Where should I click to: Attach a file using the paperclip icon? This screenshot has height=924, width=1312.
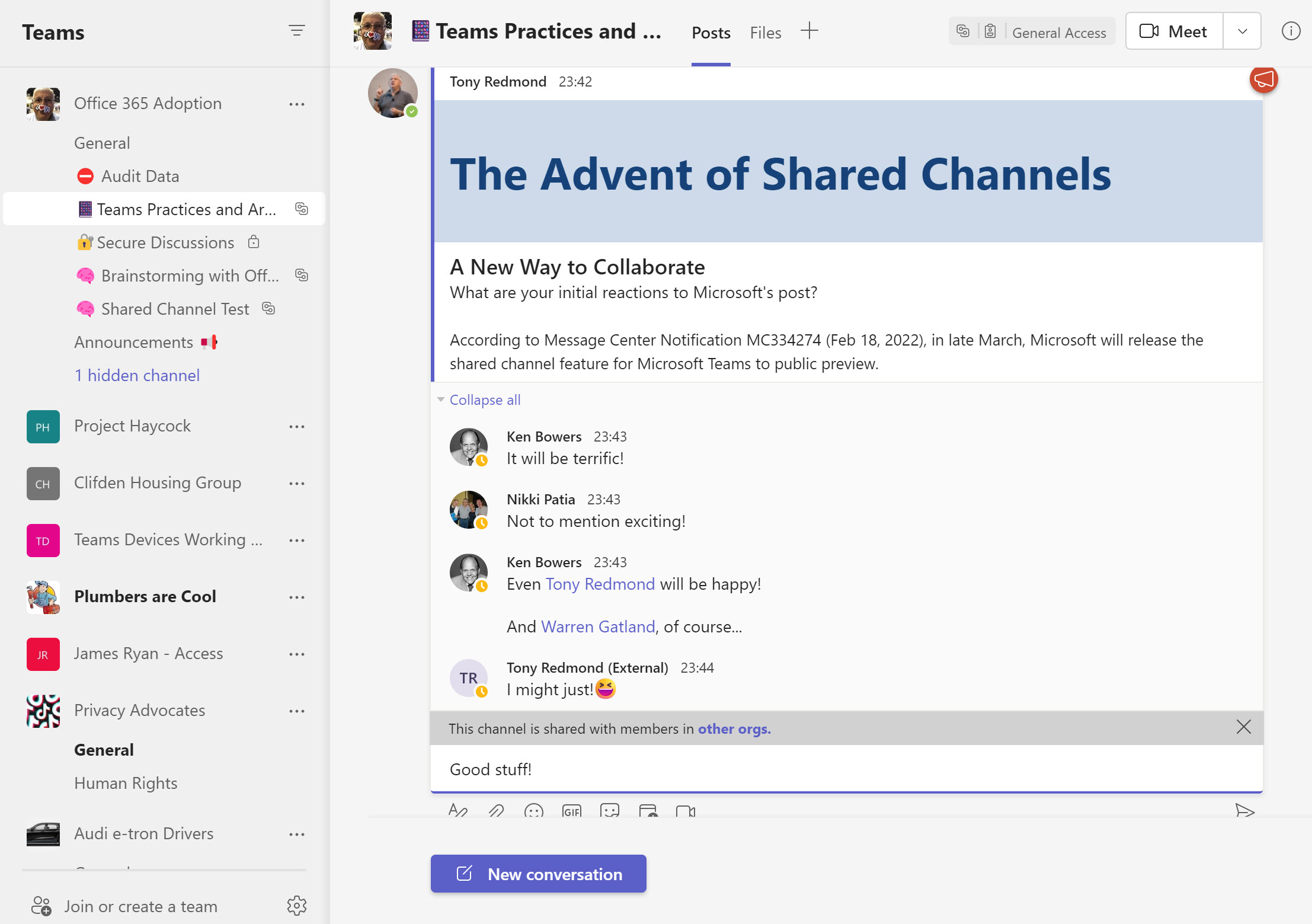(x=496, y=810)
